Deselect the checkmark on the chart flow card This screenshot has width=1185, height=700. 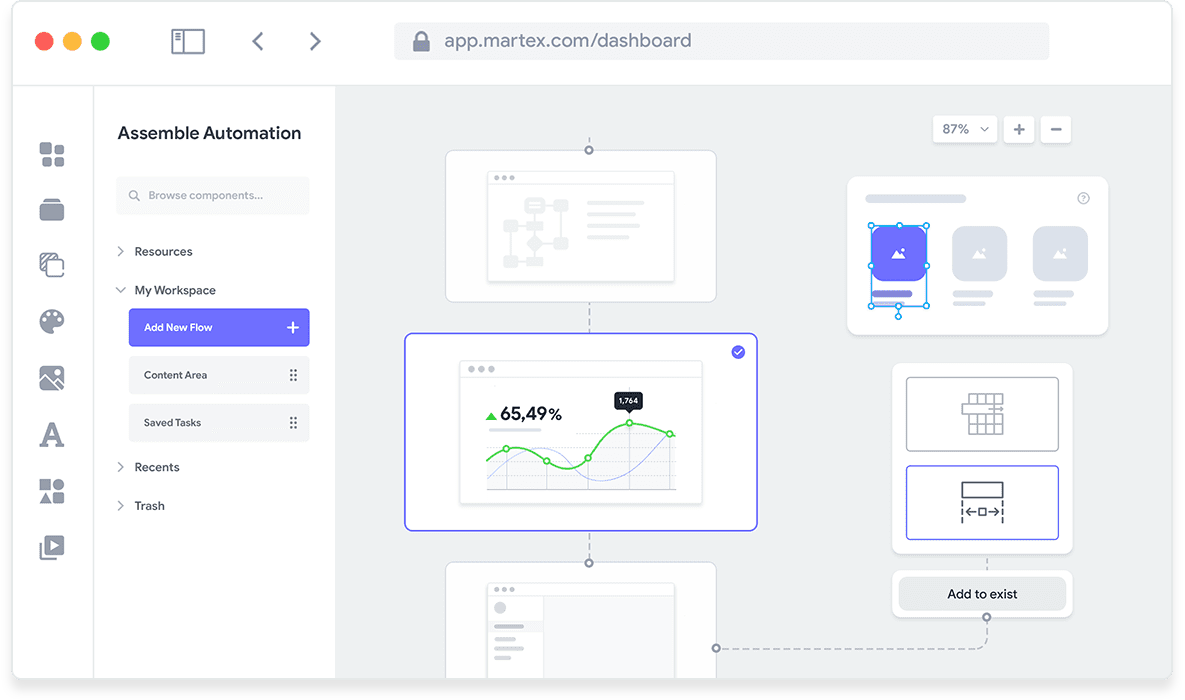click(x=738, y=352)
